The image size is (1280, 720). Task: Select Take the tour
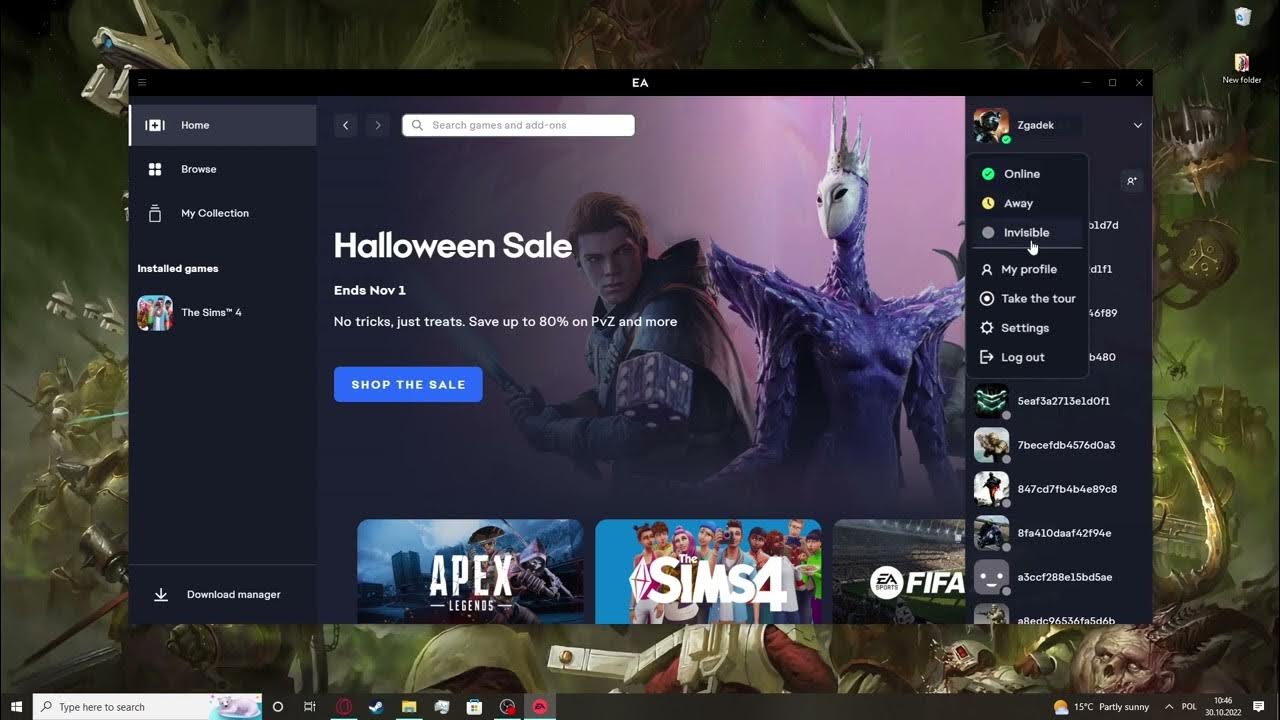point(1027,298)
